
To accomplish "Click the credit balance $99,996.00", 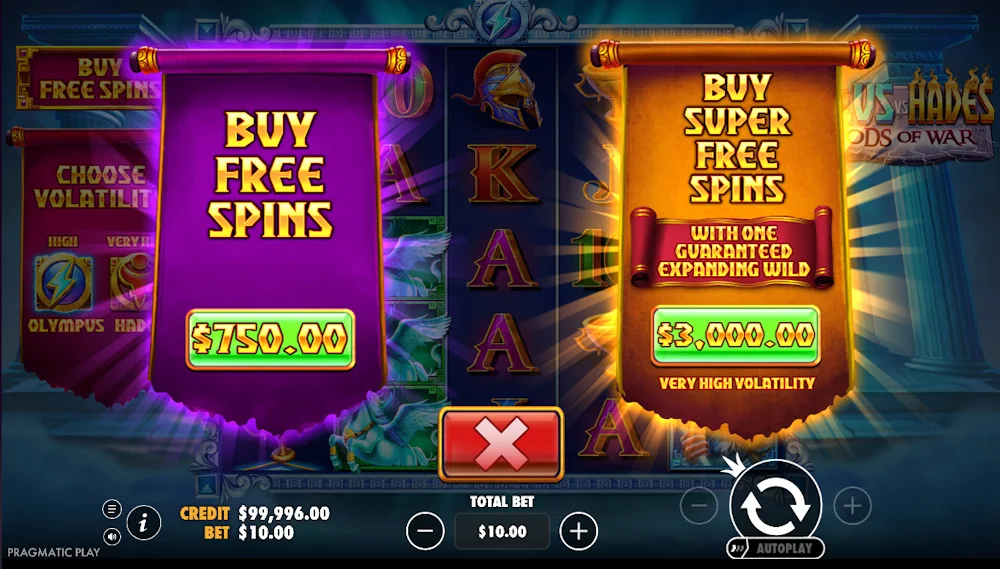I will (284, 514).
